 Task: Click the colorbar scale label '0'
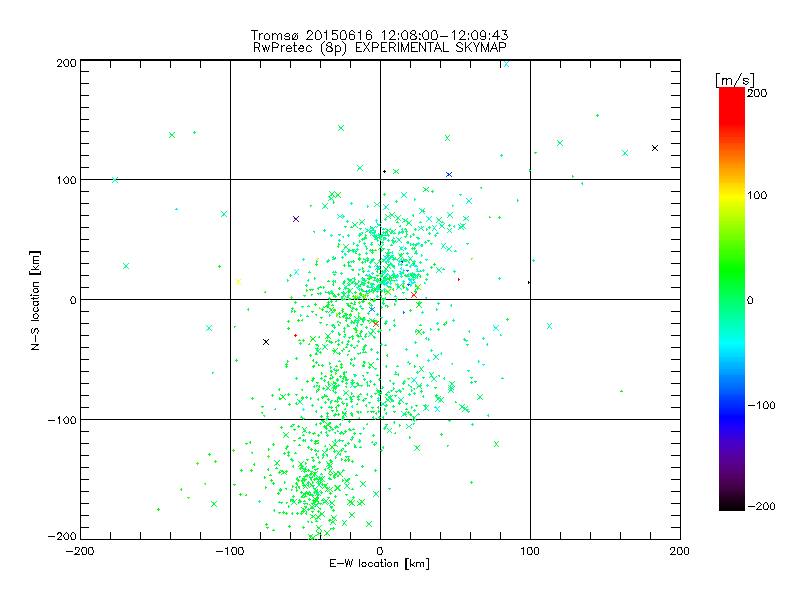coord(750,300)
